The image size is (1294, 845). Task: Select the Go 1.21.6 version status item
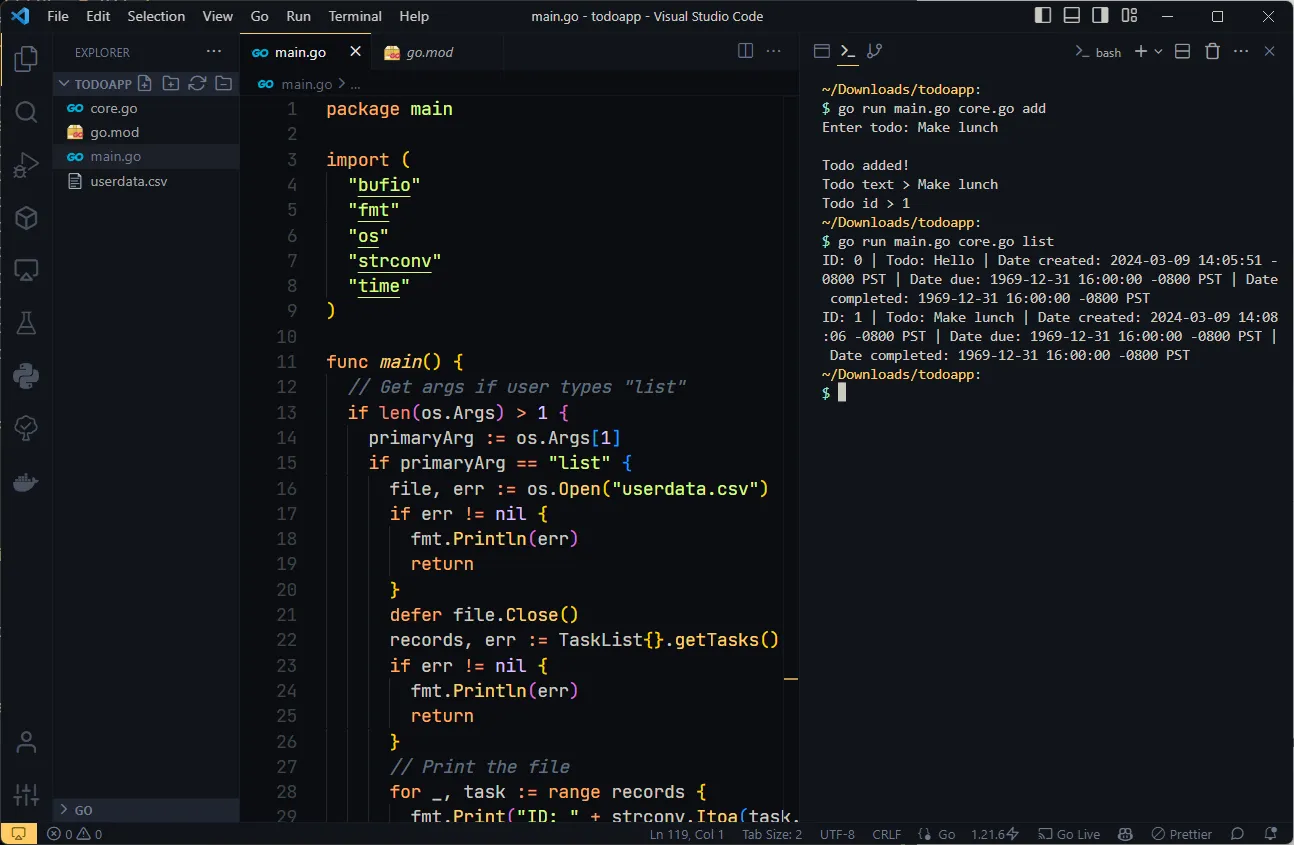[995, 834]
